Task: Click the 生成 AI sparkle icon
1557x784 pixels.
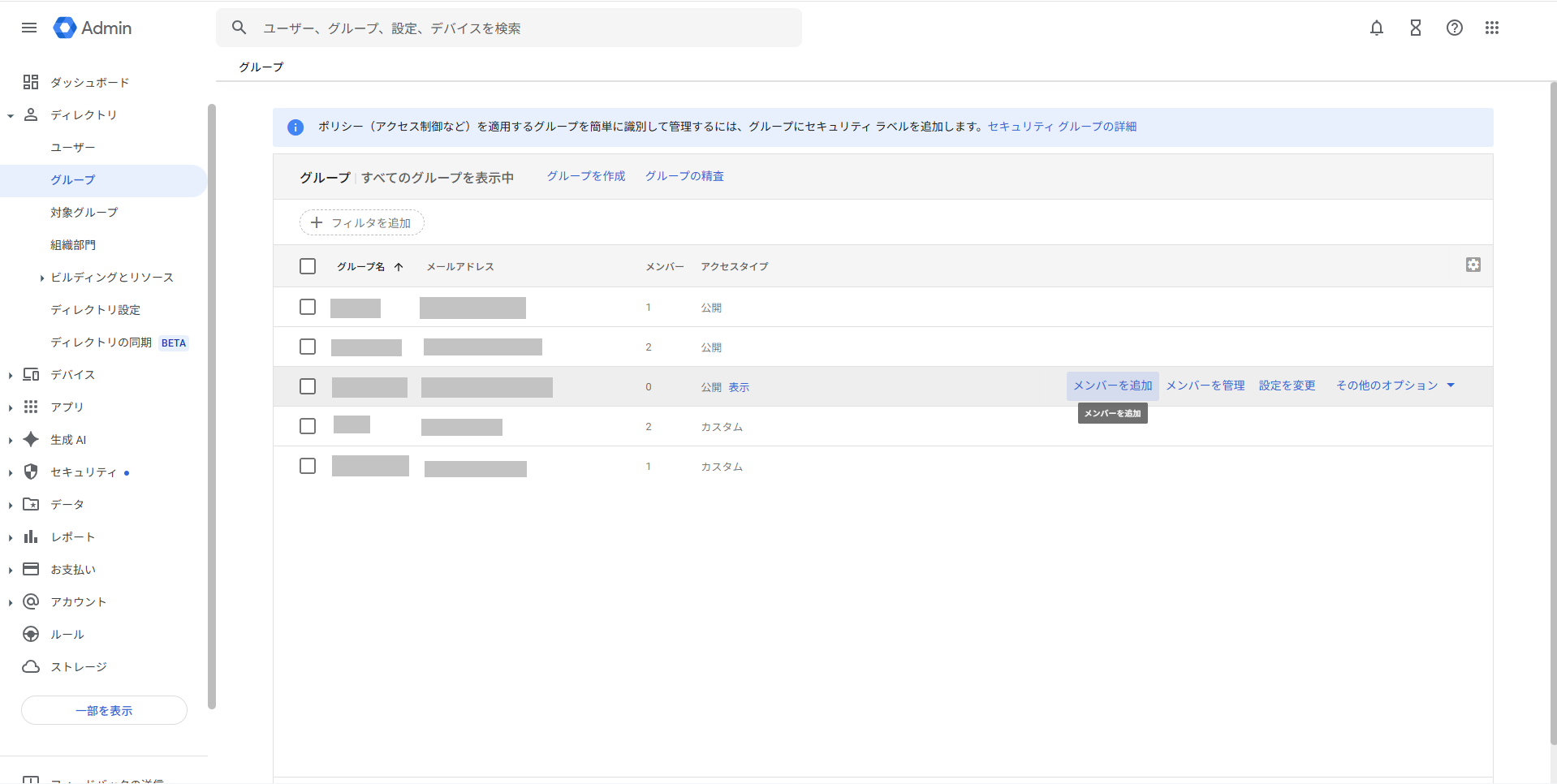Action: coord(31,439)
